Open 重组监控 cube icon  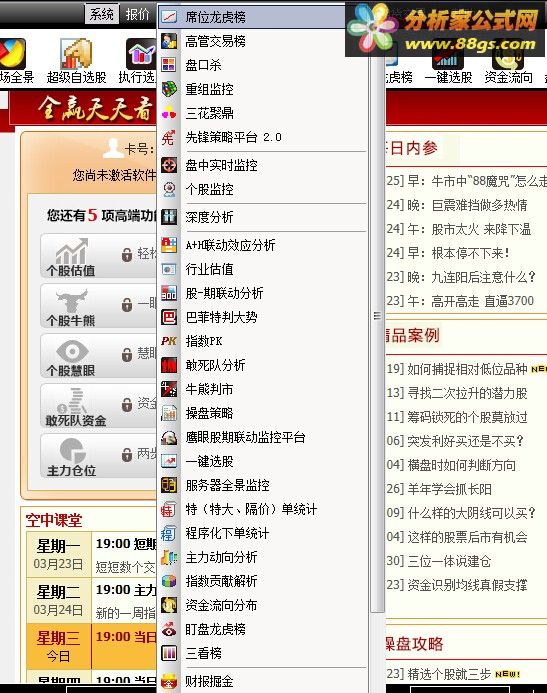tap(169, 89)
